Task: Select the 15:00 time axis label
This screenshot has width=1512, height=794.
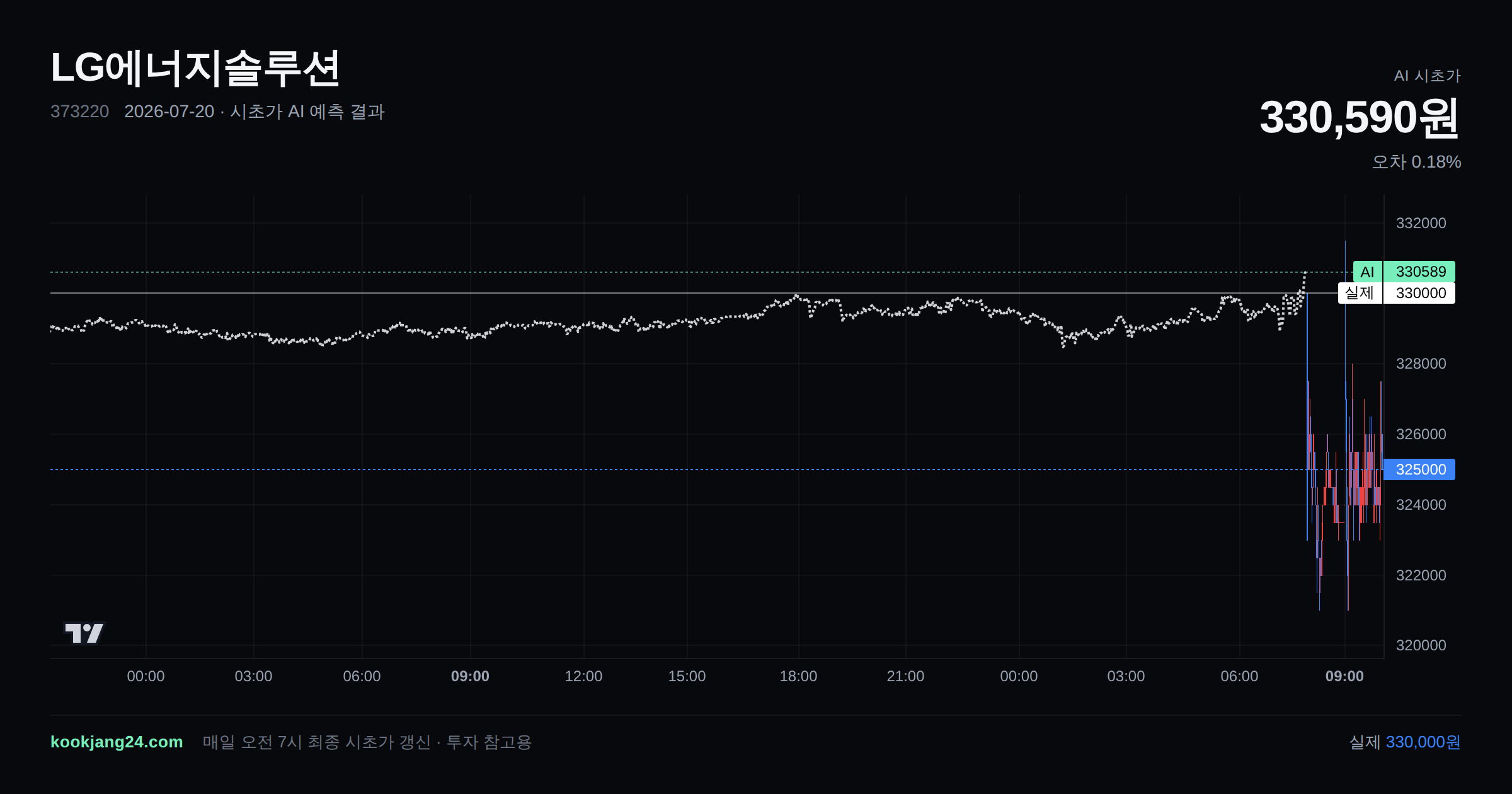Action: (x=687, y=676)
